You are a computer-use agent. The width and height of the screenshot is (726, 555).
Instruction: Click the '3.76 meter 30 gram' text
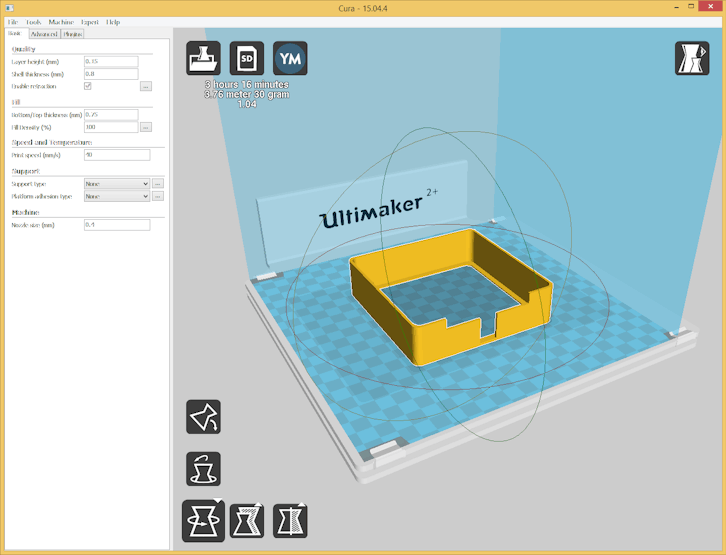247,94
